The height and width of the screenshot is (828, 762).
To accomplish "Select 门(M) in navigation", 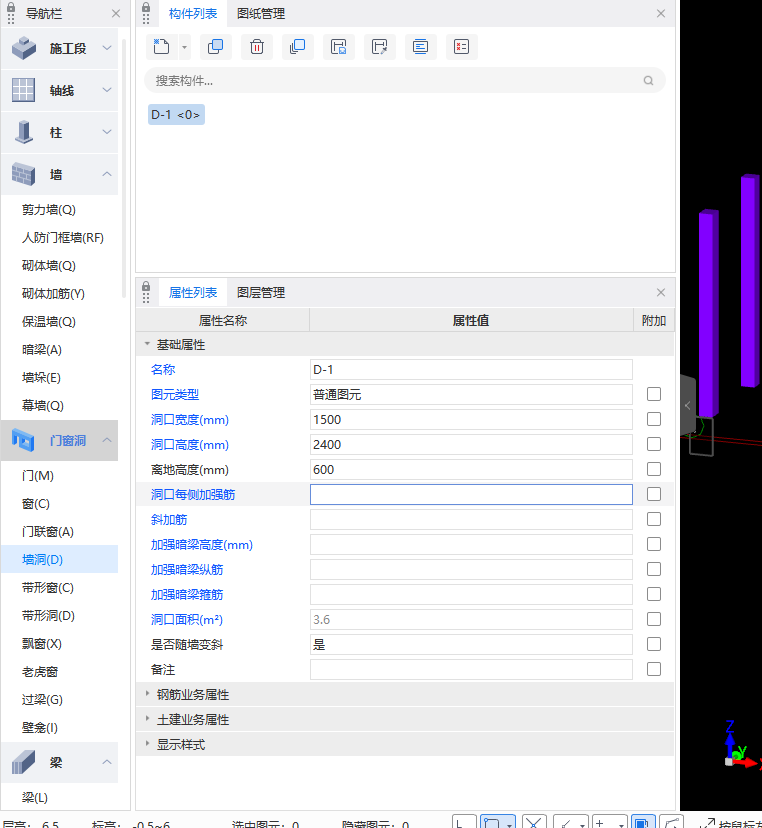I will (x=37, y=476).
